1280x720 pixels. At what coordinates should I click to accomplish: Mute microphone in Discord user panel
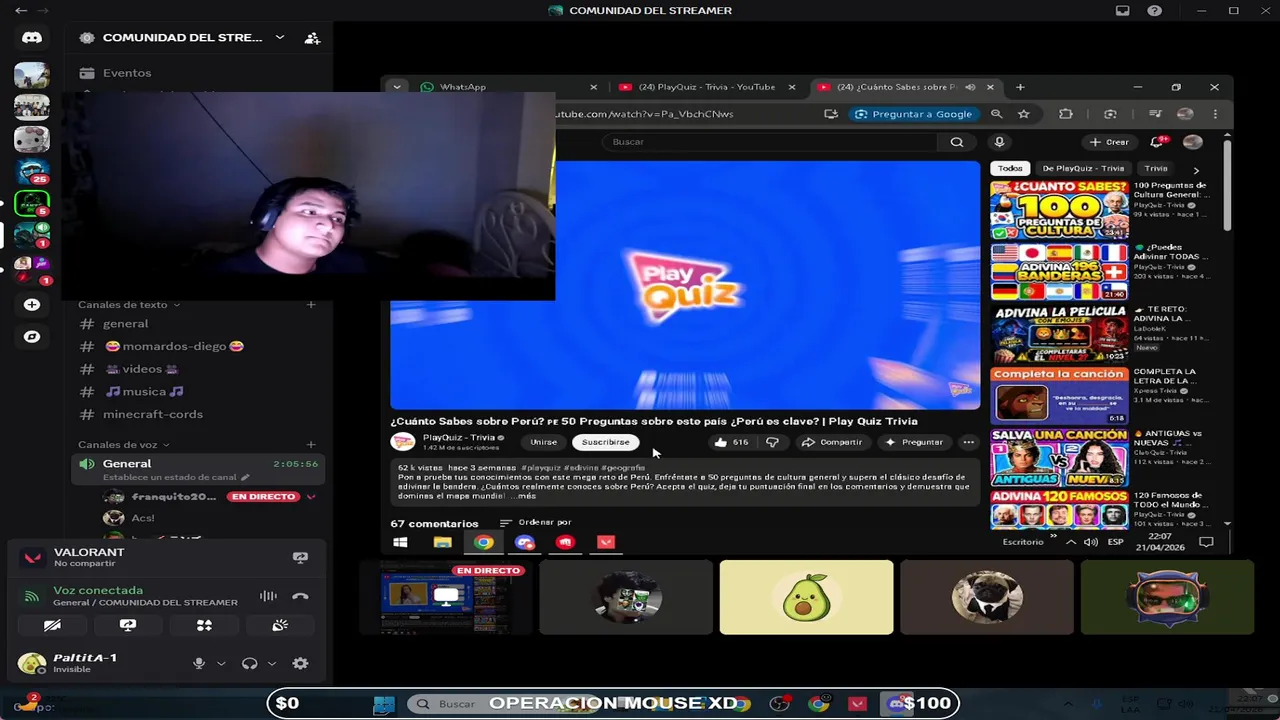click(199, 663)
